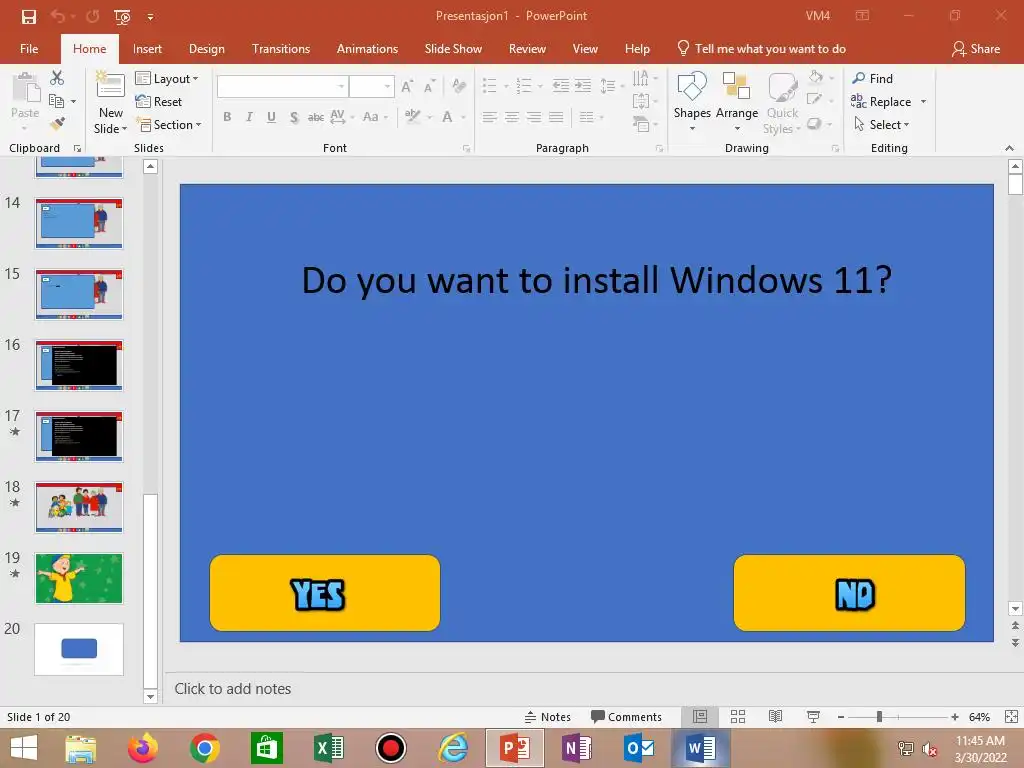Click zoom slider handle
Viewport: 1024px width, 768px height.
pyautogui.click(x=879, y=717)
